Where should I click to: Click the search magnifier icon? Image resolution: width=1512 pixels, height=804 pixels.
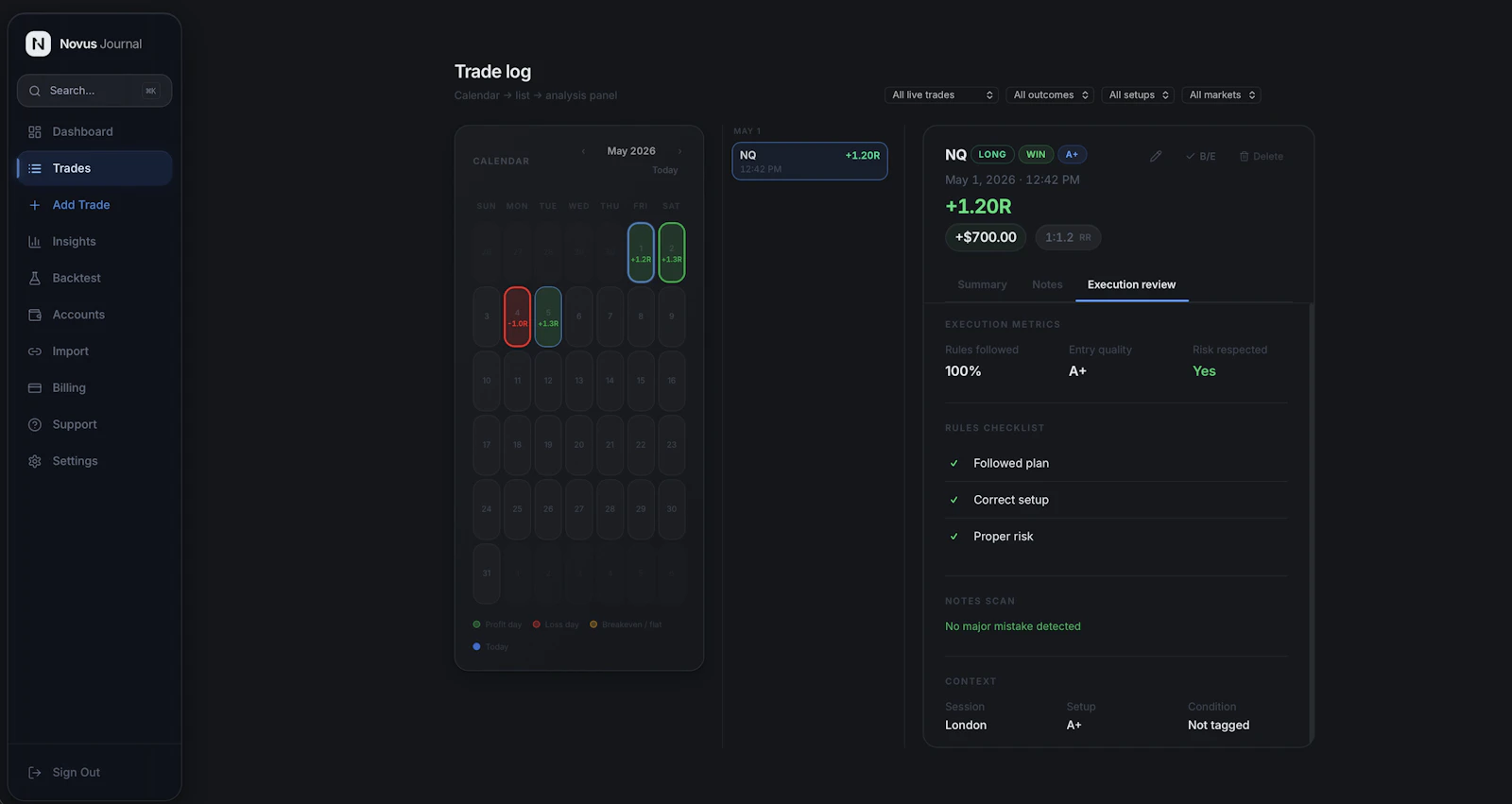point(35,91)
